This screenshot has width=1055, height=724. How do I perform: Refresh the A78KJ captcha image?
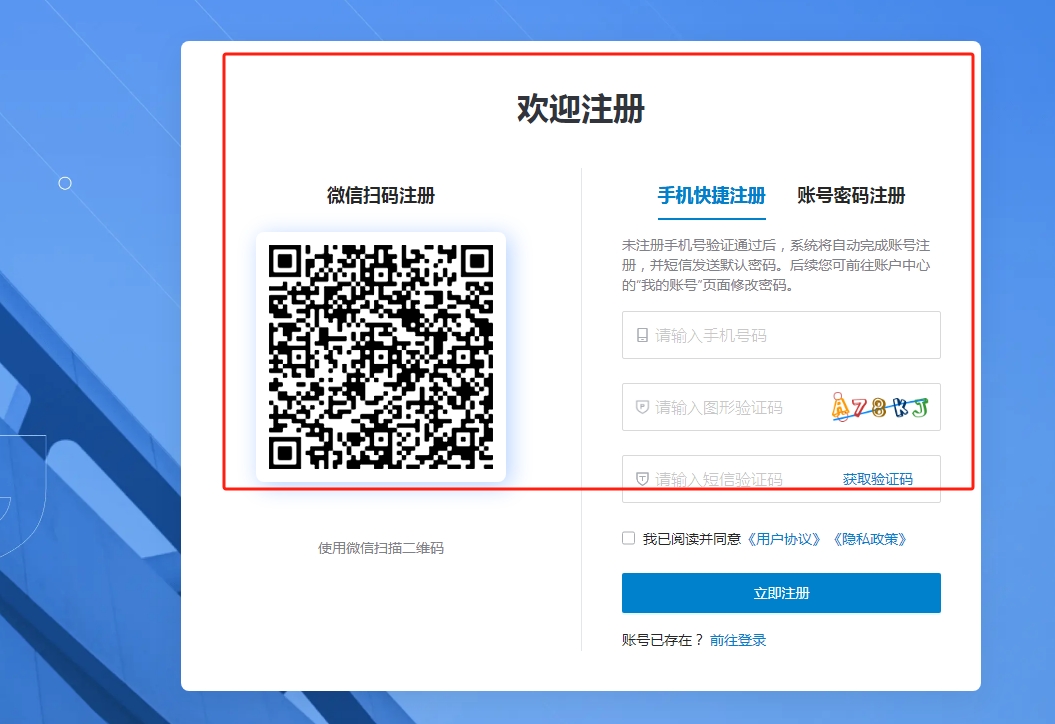click(x=881, y=407)
